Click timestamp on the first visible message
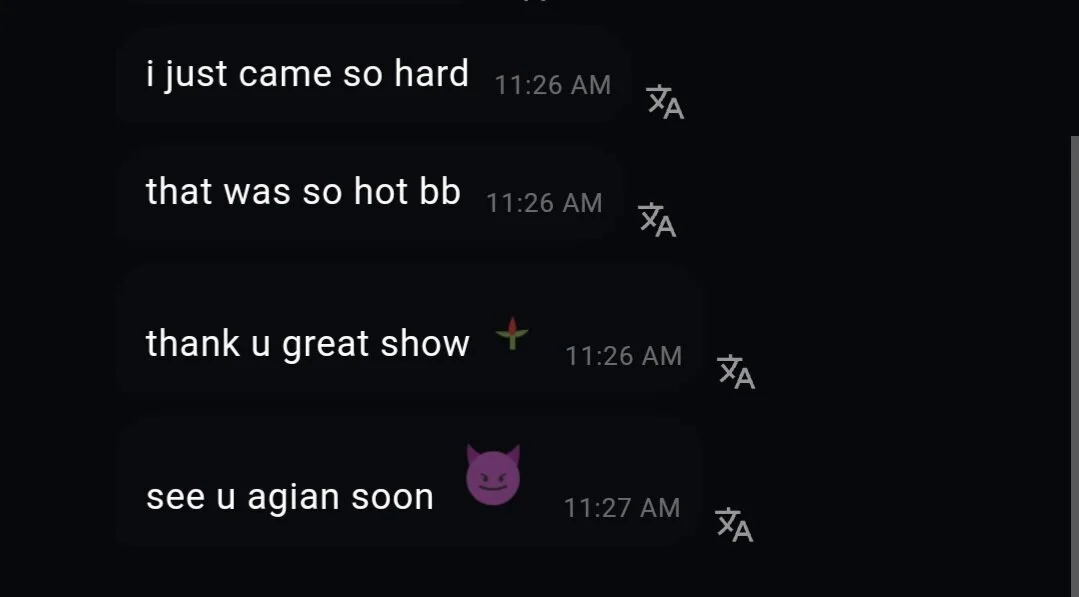 553,85
